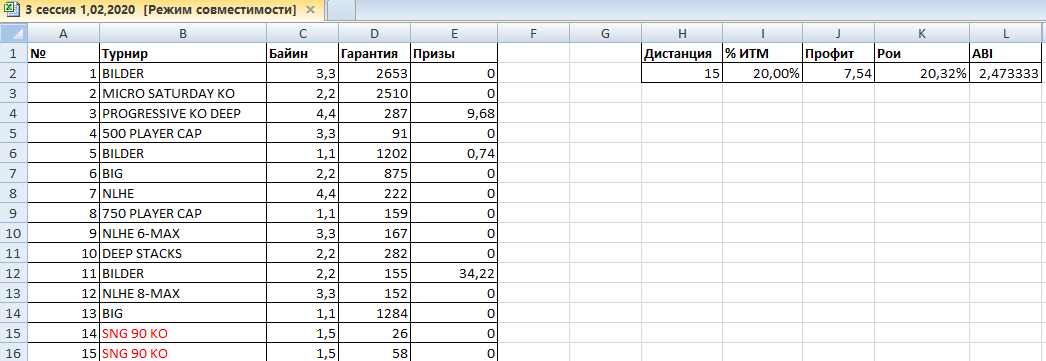The image size is (1046, 361).
Task: Click the '% ИТМ' header cell
Action: point(762,53)
